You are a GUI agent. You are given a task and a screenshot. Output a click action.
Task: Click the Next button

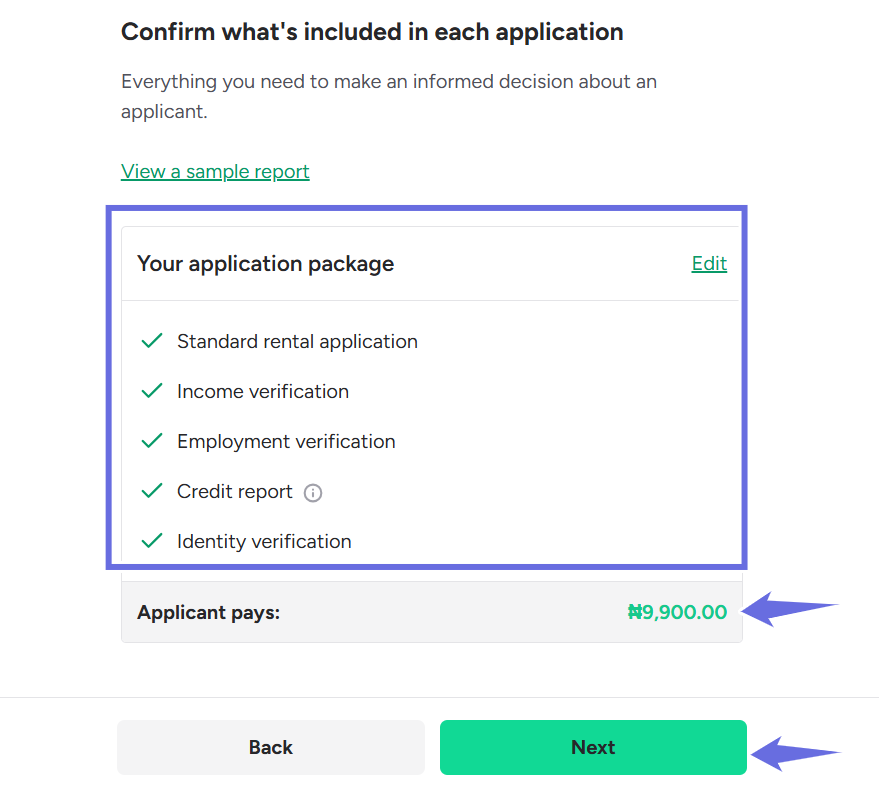pos(593,747)
